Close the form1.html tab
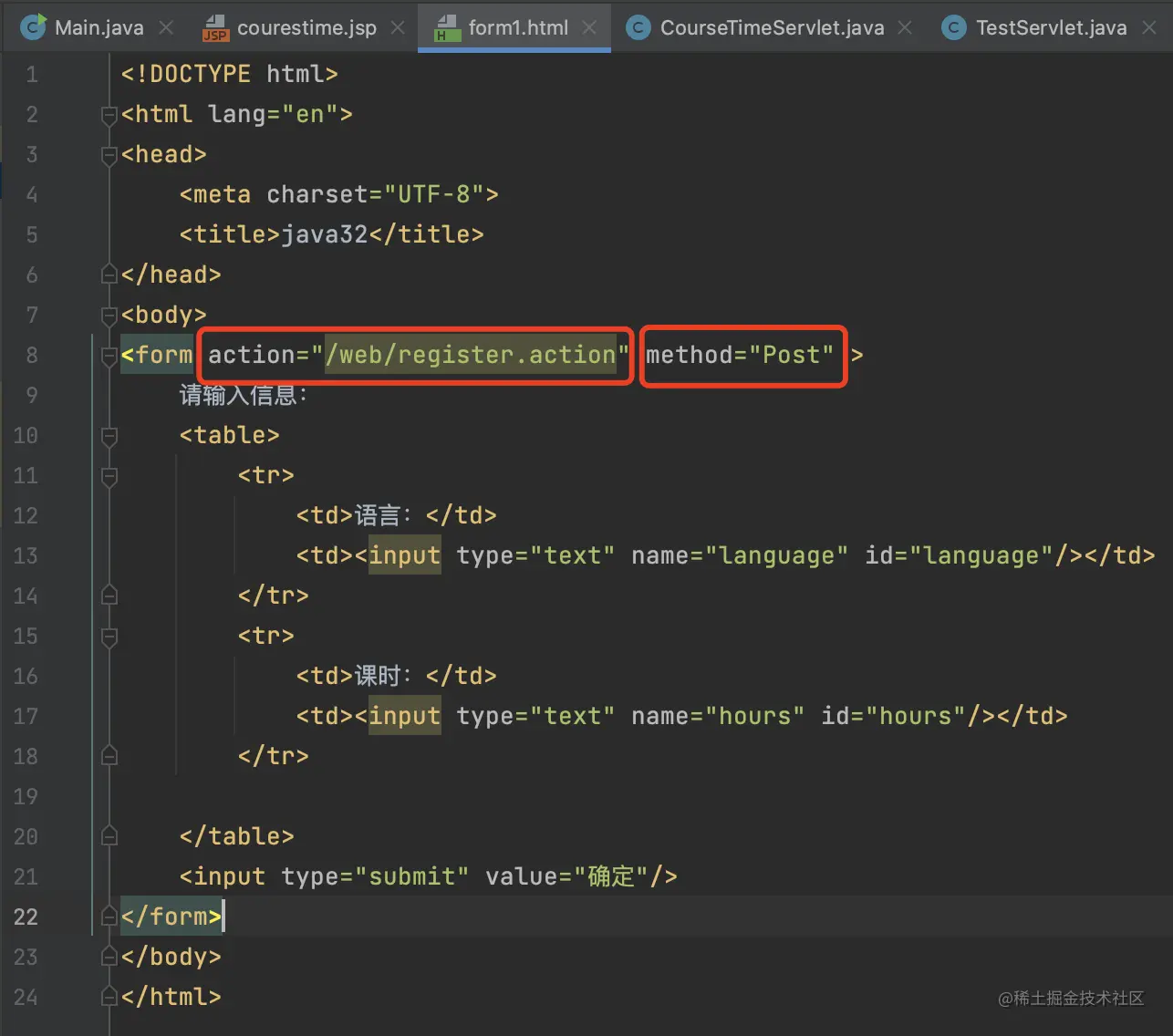 coord(589,27)
